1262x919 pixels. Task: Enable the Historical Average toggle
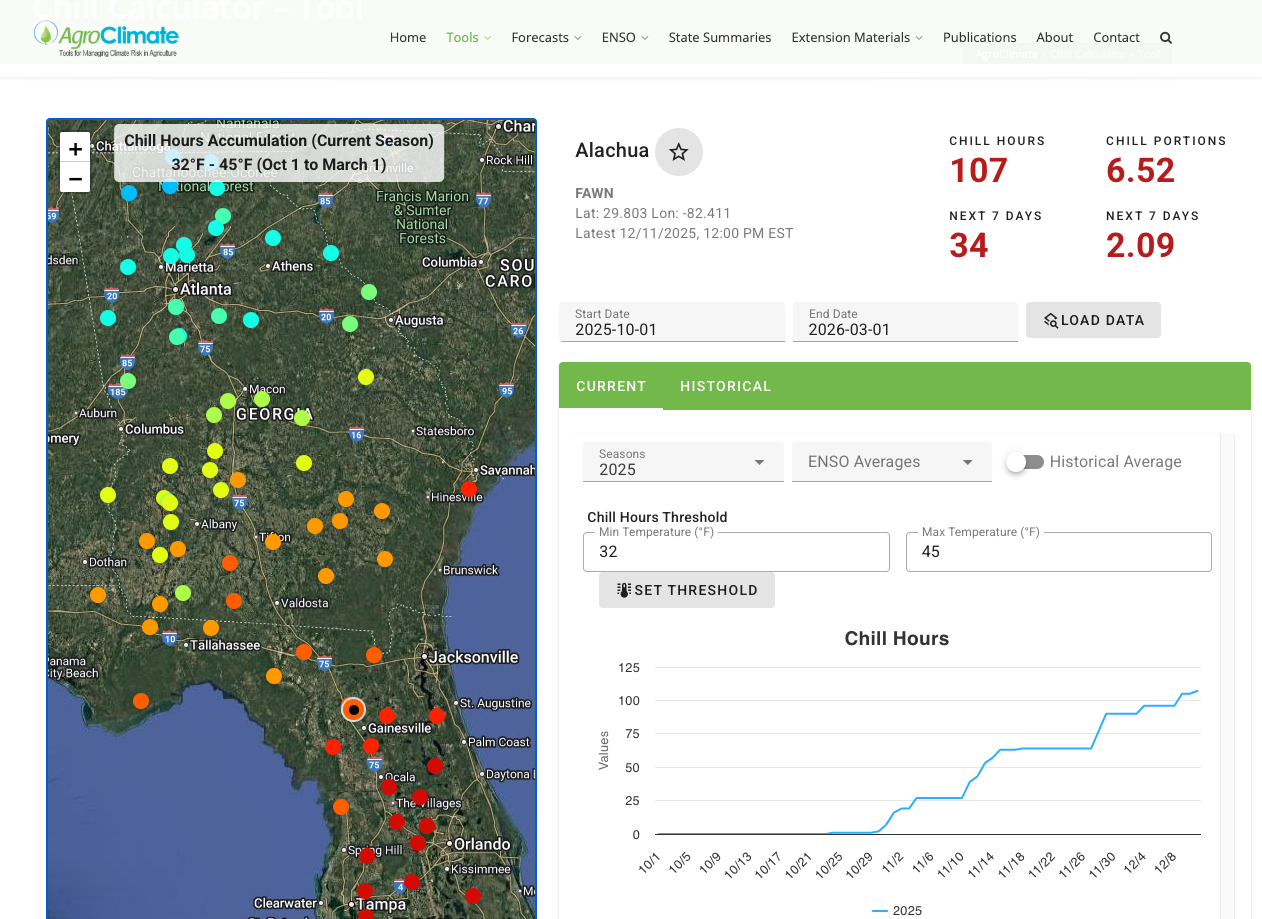click(1024, 461)
